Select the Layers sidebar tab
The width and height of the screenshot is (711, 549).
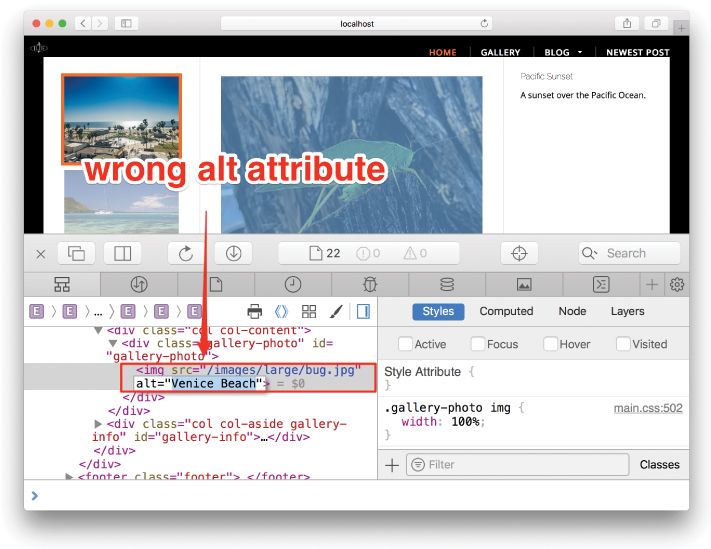[x=627, y=312]
